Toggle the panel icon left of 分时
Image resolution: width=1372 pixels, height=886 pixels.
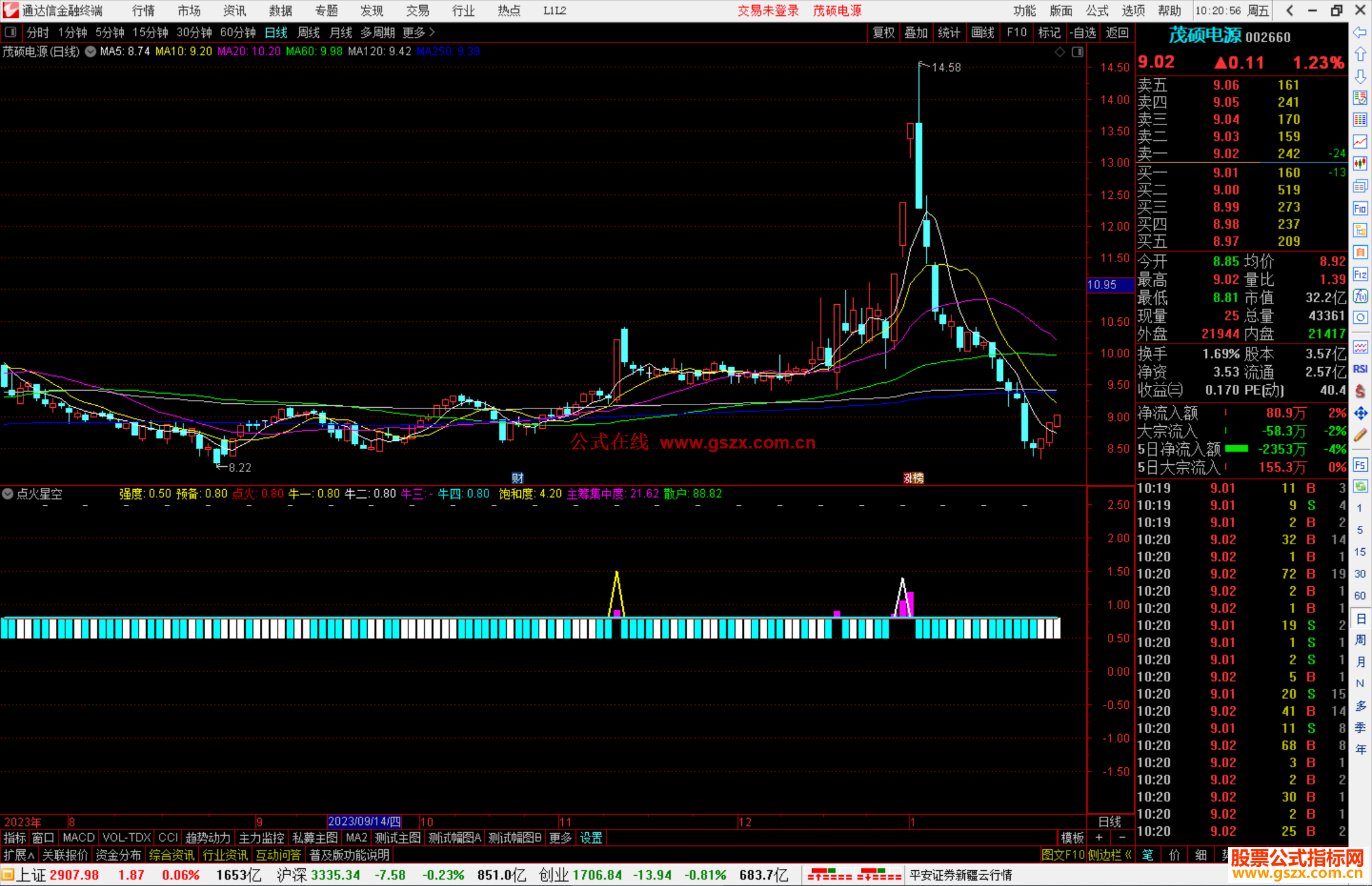pos(11,32)
